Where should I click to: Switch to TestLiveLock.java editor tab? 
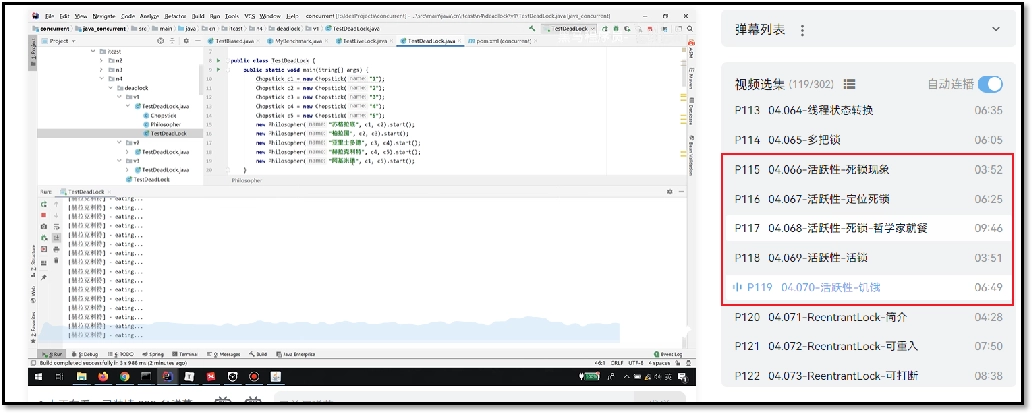pos(364,41)
